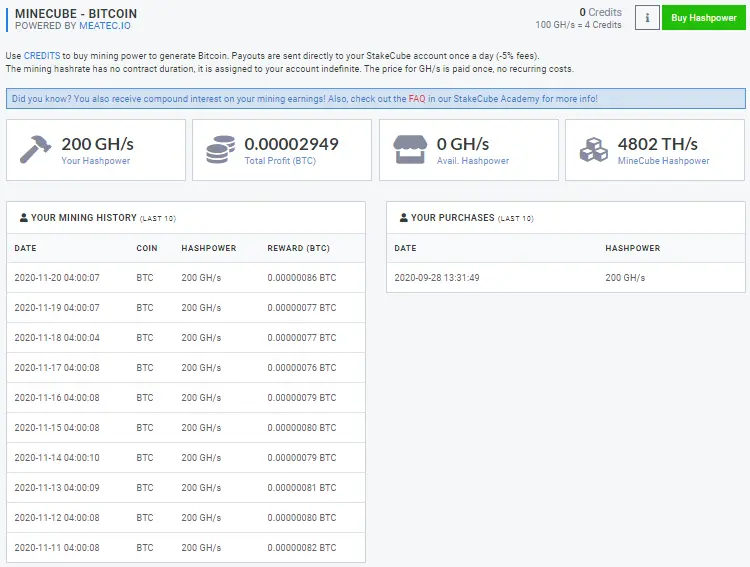Select the 2020-11-19 04:00:07 history date
The width and height of the screenshot is (750, 567).
(x=57, y=308)
